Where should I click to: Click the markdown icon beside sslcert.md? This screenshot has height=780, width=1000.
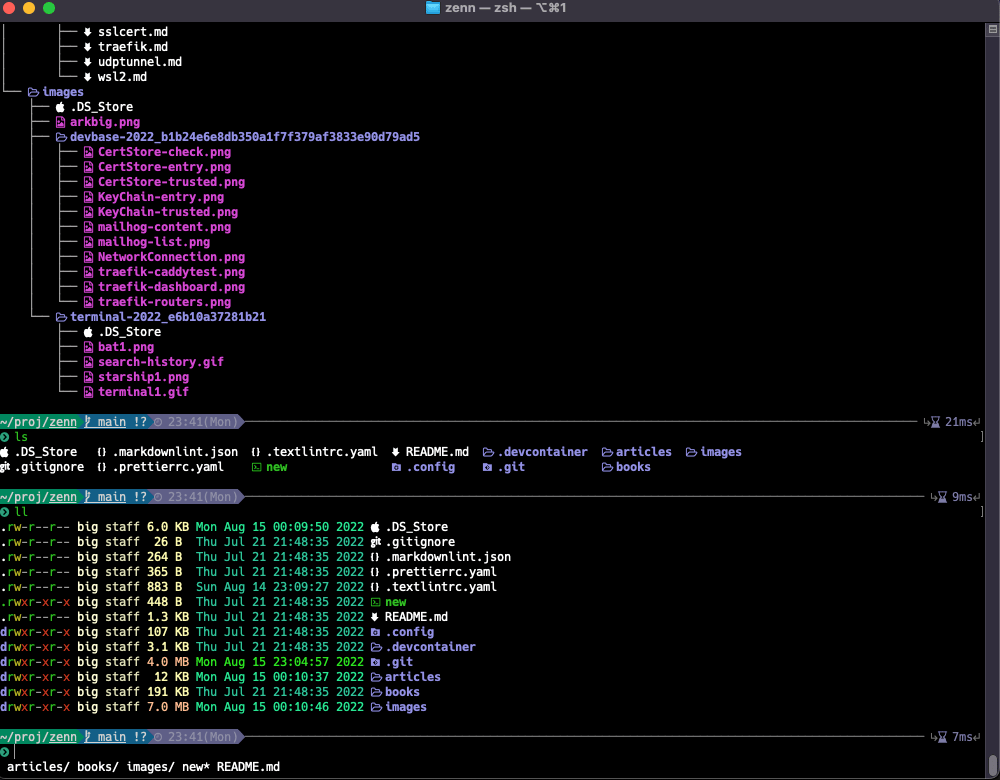coord(87,32)
